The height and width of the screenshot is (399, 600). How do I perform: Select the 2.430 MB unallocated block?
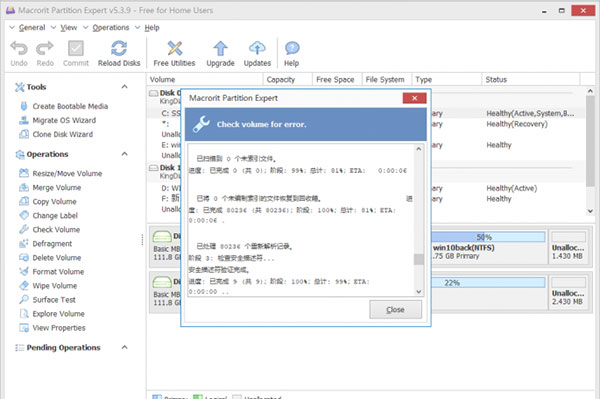click(568, 292)
